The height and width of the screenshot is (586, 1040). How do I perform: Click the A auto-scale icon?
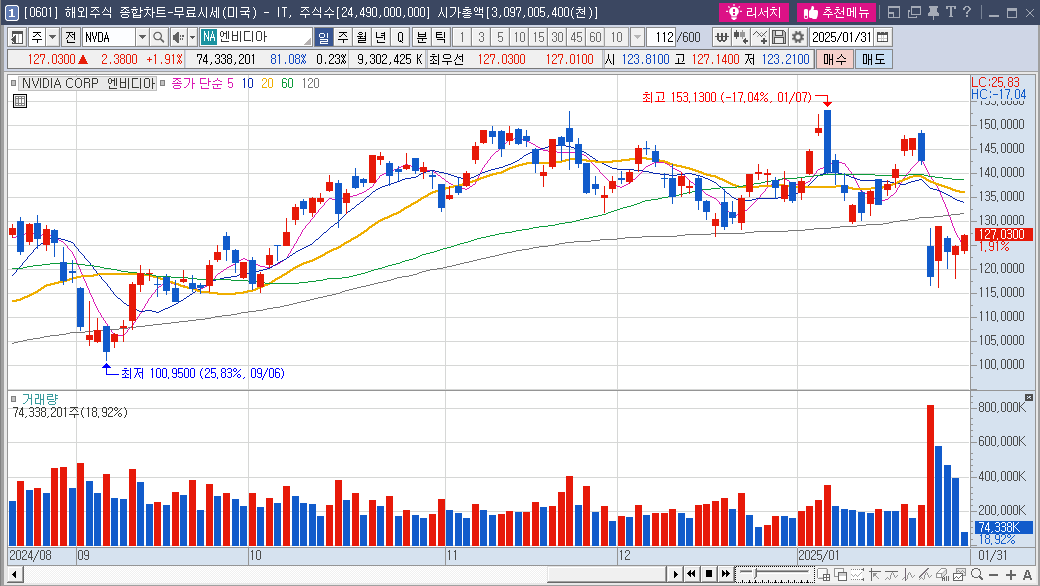1027,574
